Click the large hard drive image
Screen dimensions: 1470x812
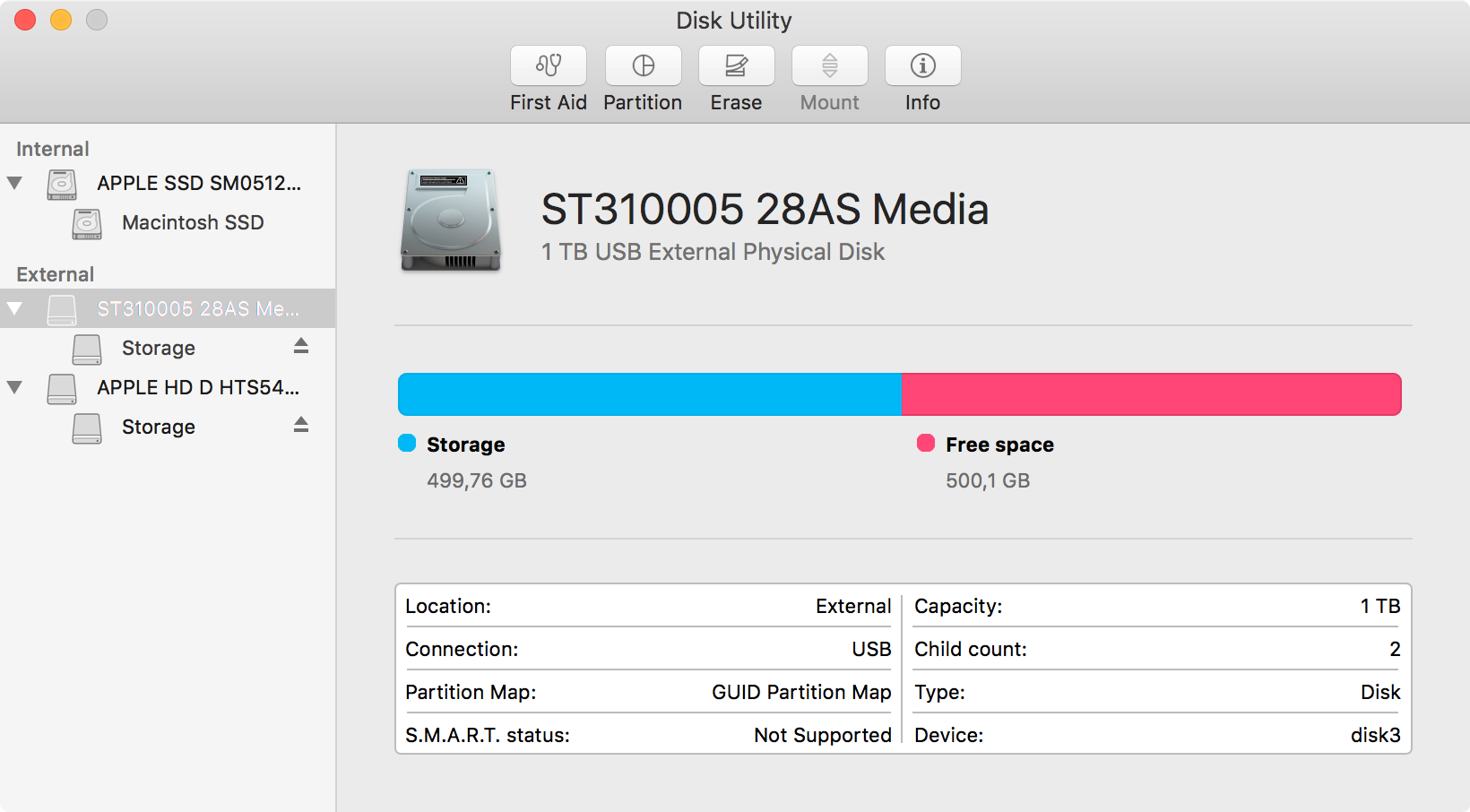pyautogui.click(x=450, y=220)
